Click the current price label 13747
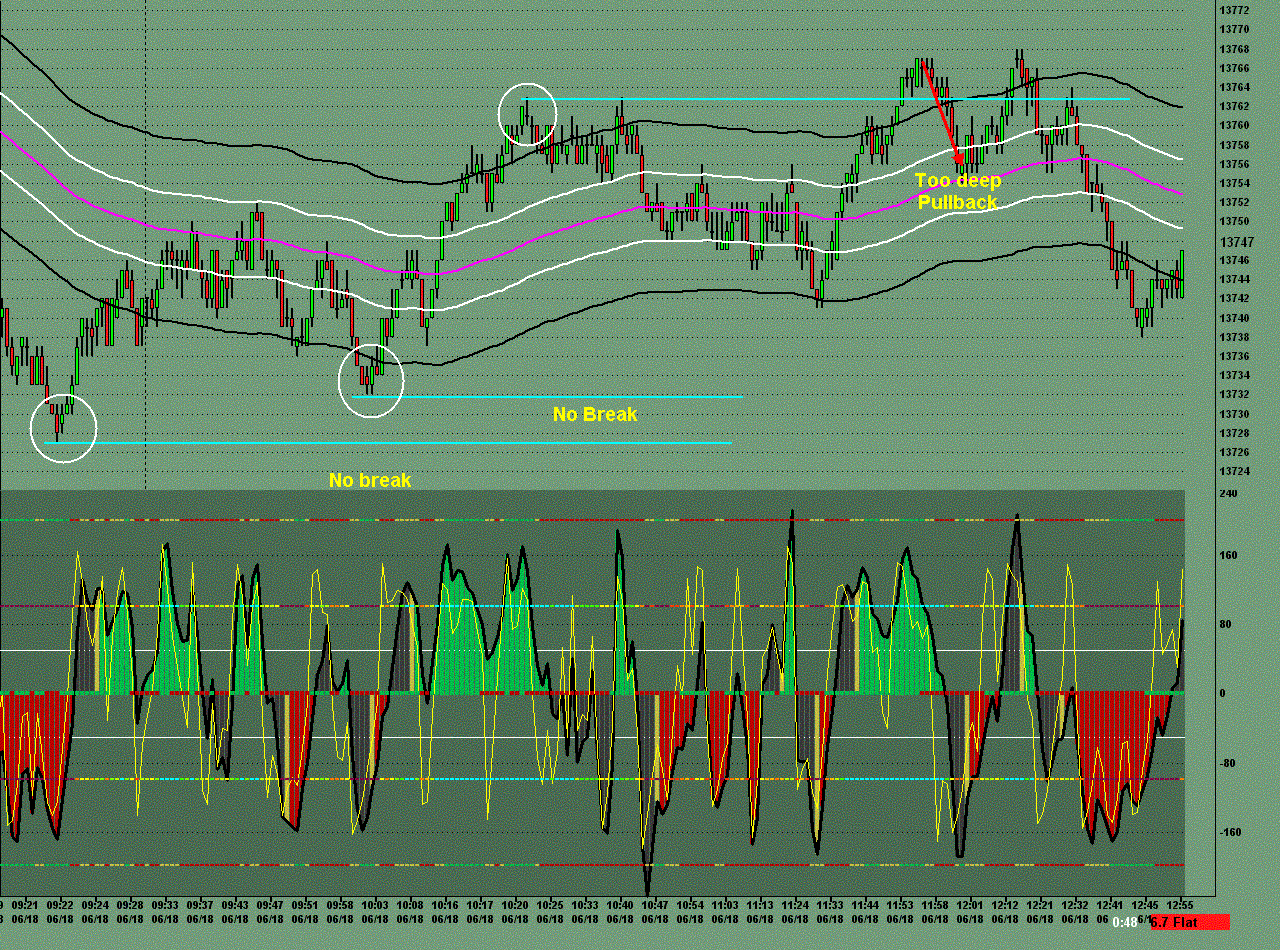Viewport: 1280px width, 950px height. click(1236, 242)
